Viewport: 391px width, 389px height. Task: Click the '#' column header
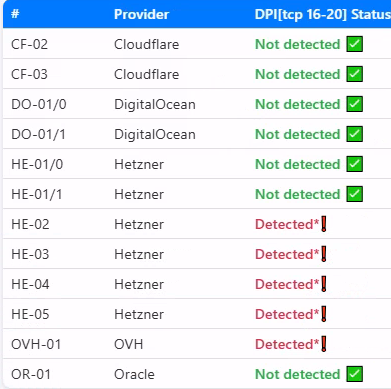15,14
